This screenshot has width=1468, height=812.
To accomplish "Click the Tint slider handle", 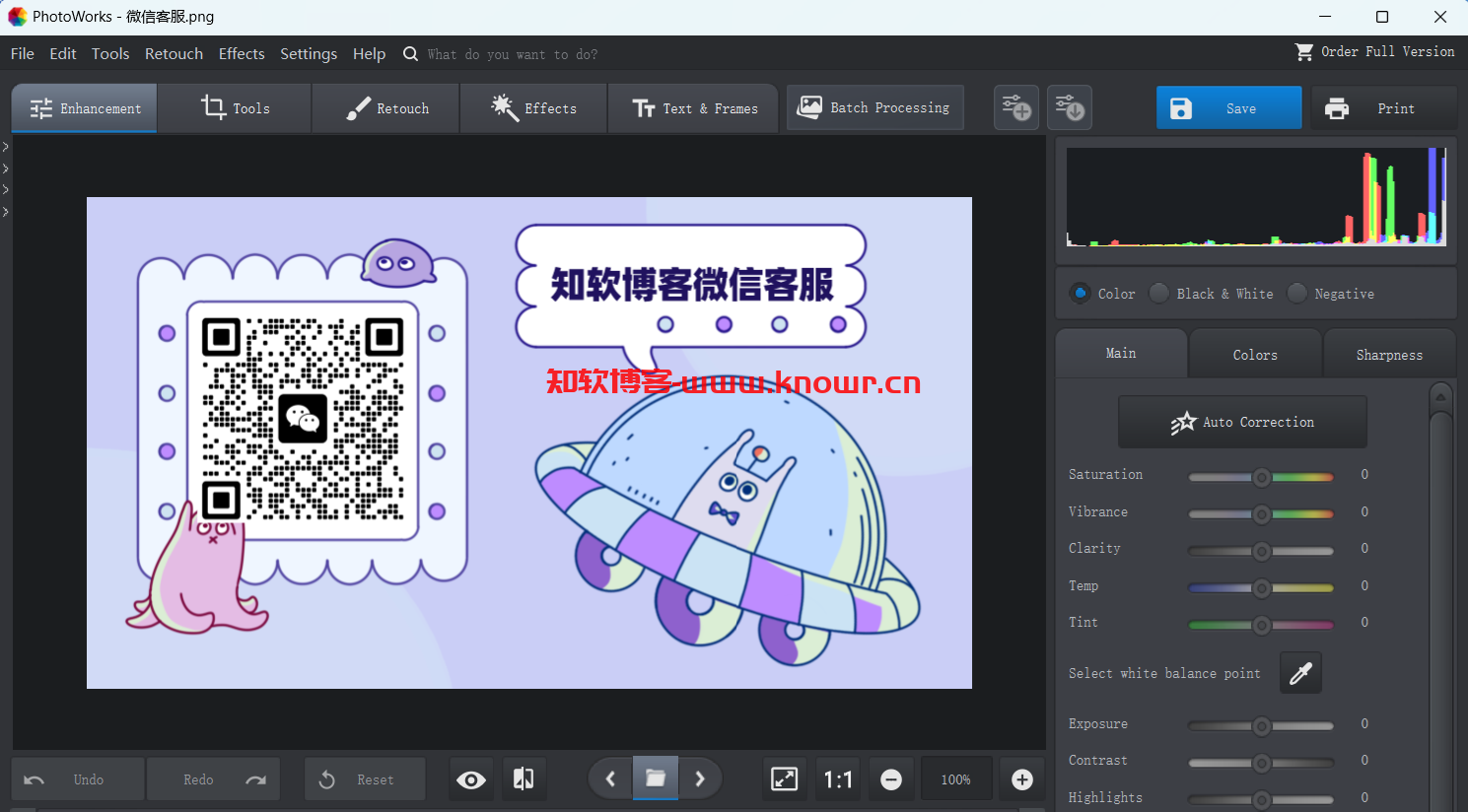I will click(1262, 625).
